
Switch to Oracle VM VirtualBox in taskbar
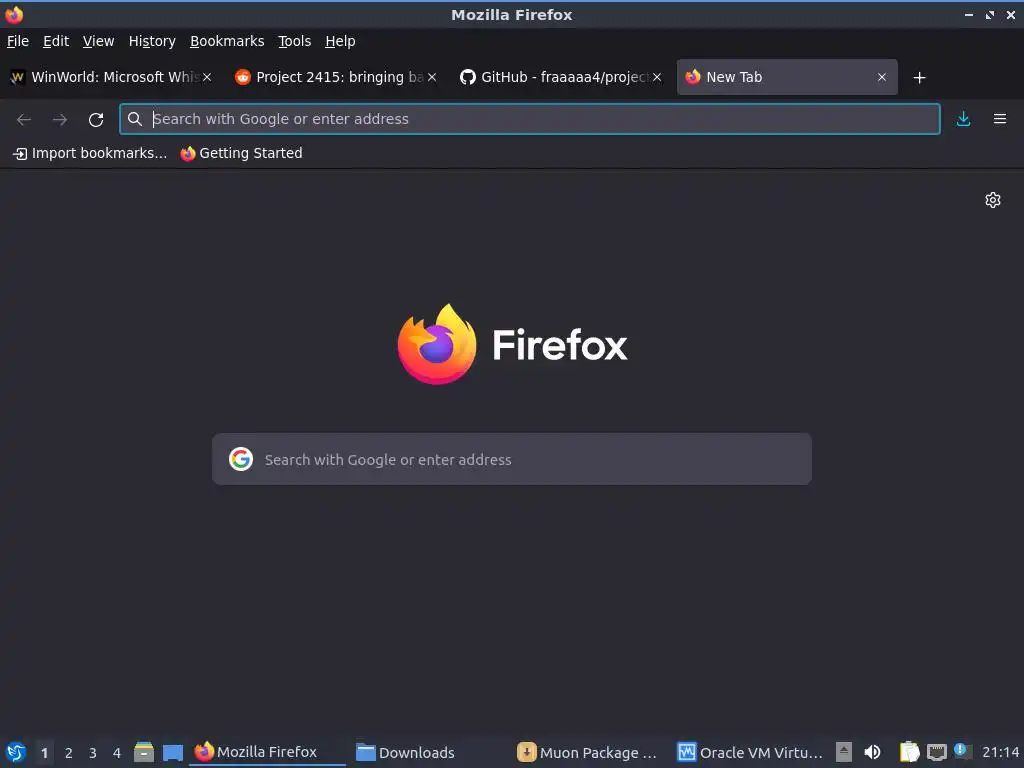click(x=751, y=752)
